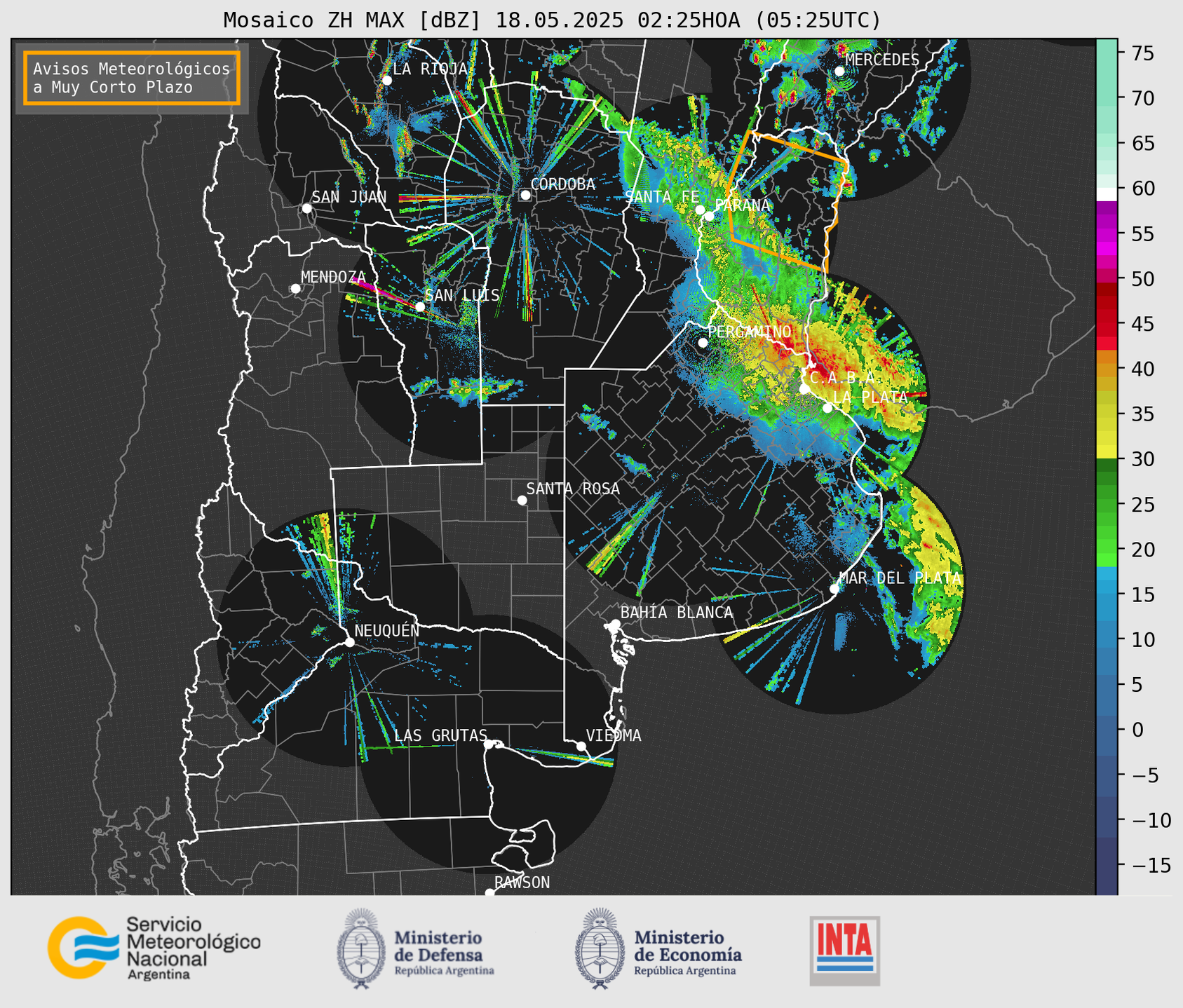Click the BAHÍA BLANCA city marker dot
The image size is (1183, 1008).
tap(615, 624)
